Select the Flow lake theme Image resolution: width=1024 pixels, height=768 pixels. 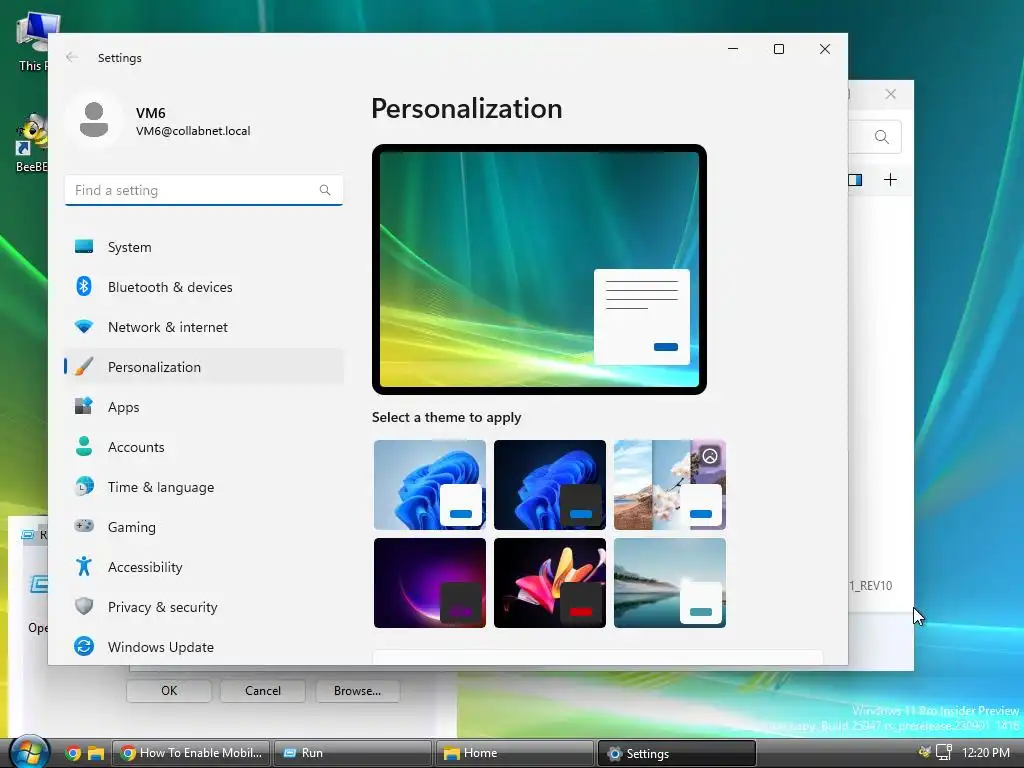coord(670,583)
